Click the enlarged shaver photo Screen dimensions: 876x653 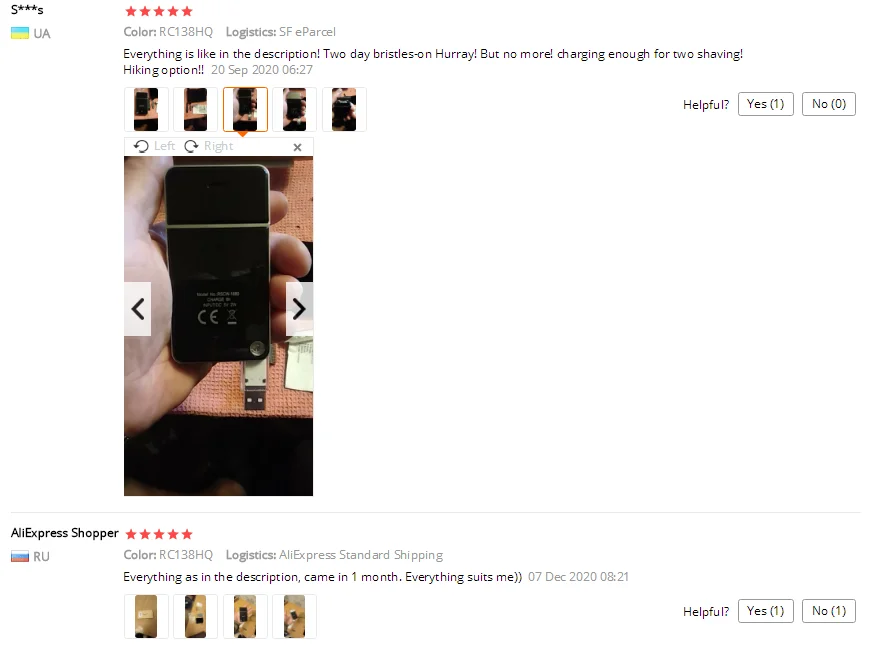point(218,326)
